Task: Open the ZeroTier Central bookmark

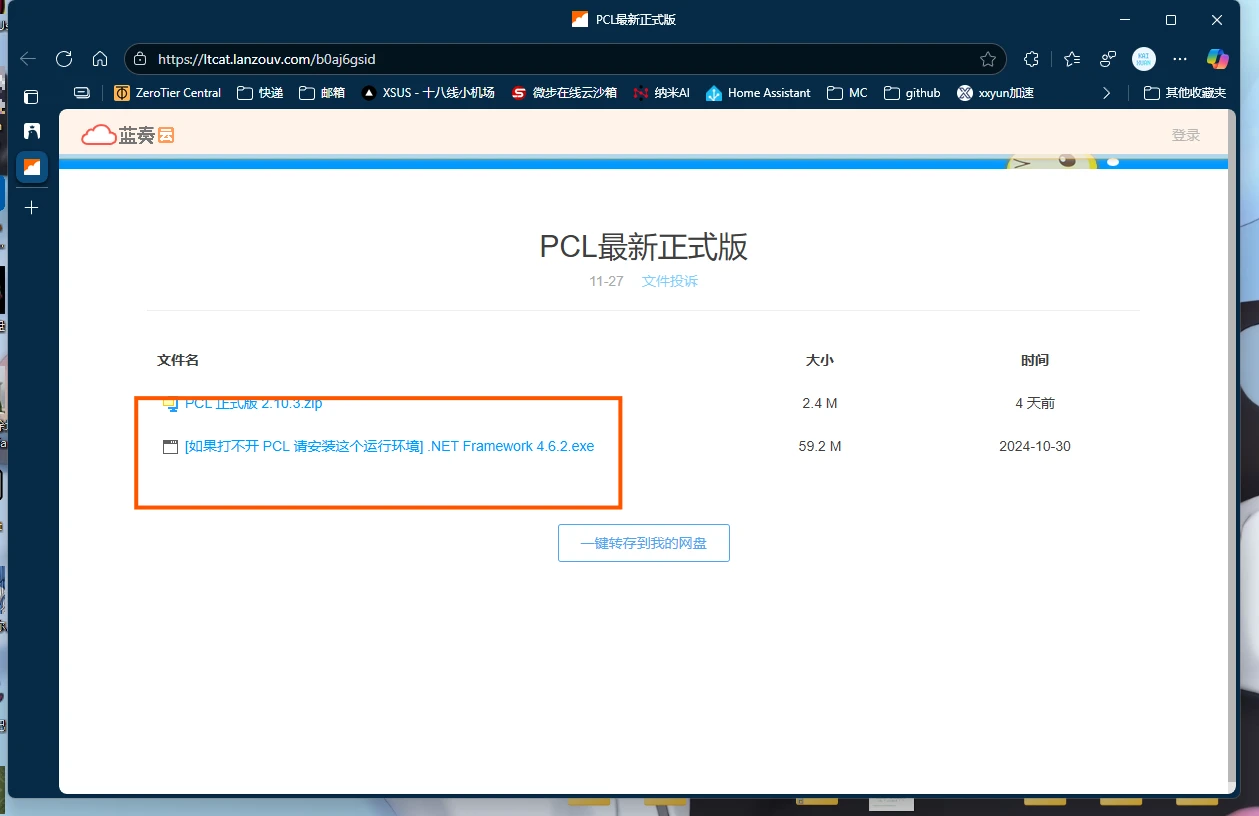Action: [x=168, y=93]
